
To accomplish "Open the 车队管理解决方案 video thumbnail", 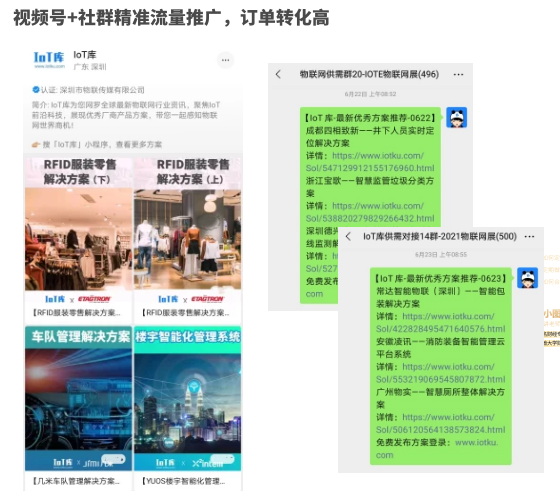I will coord(79,406).
